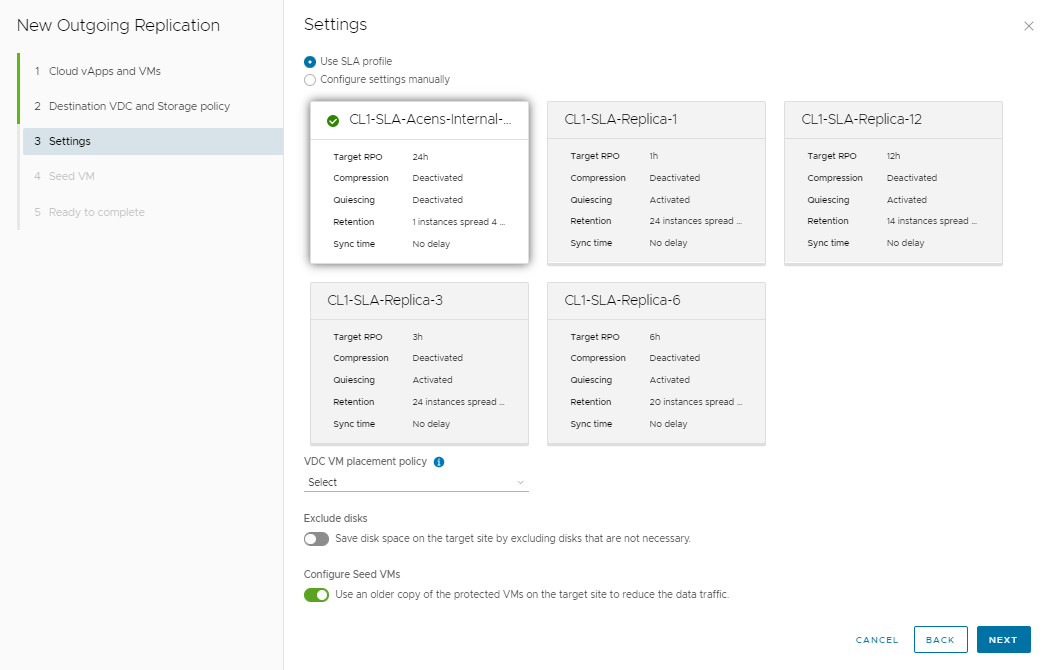Select the CL1-SLA-Acens-Internal SLA profile card

pyautogui.click(x=419, y=183)
